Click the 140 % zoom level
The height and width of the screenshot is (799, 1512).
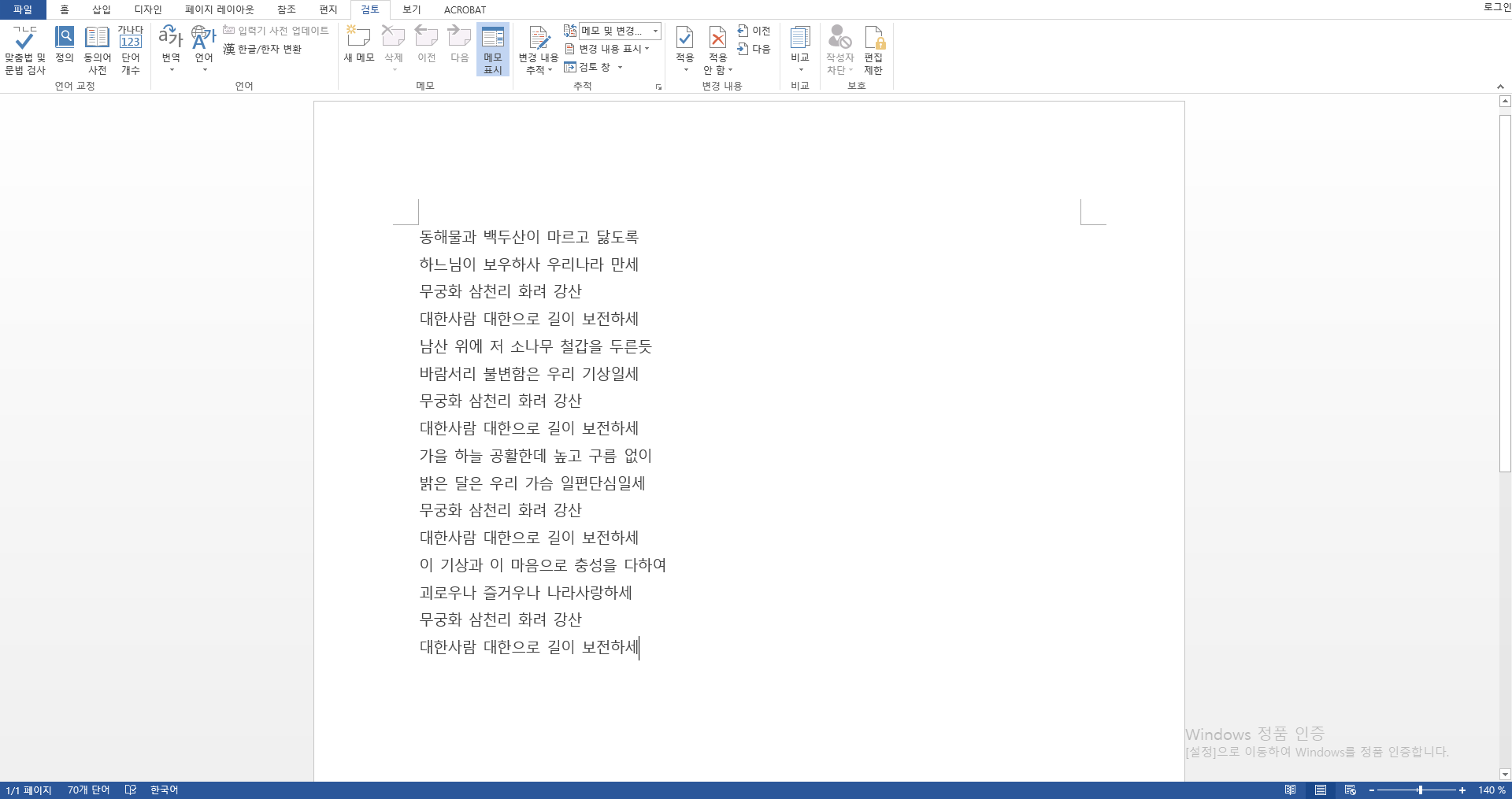1492,790
